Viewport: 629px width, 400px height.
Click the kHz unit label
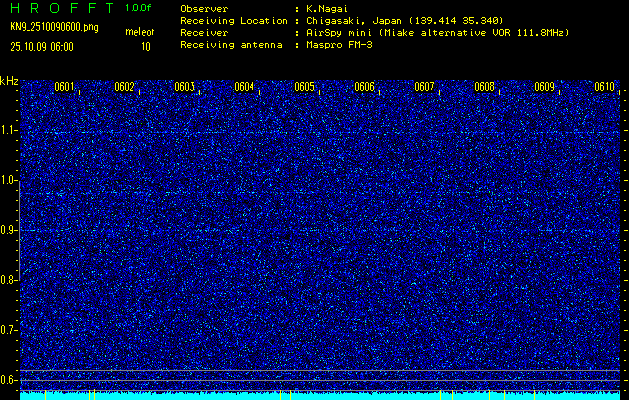[9, 81]
